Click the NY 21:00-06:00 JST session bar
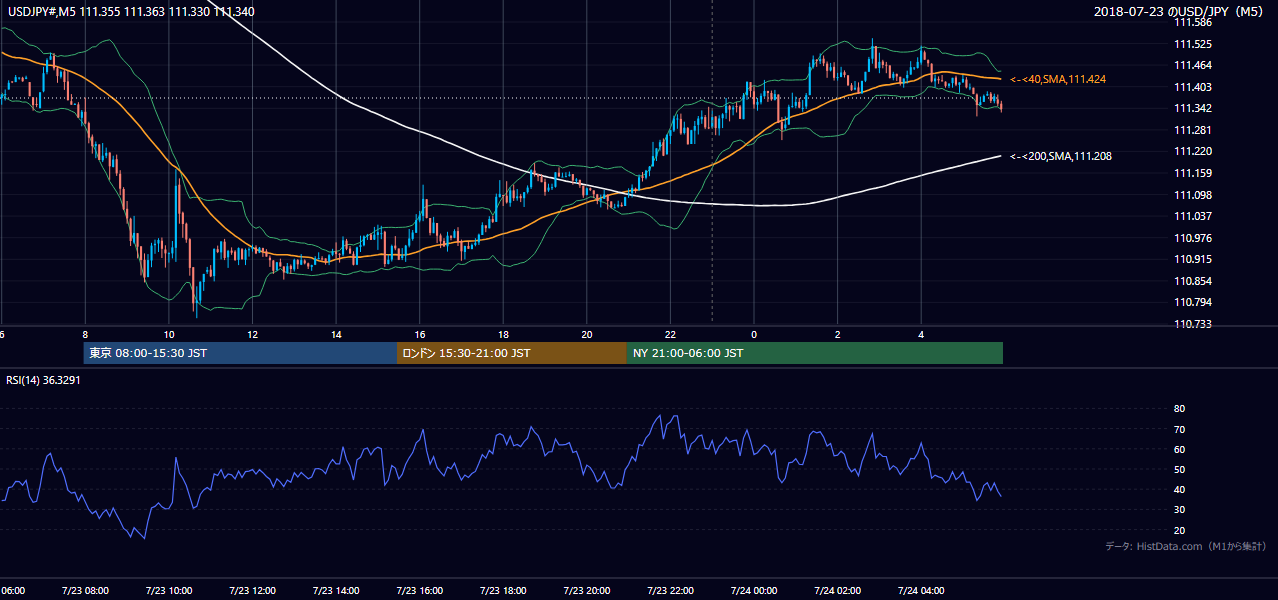The image size is (1278, 600). [815, 353]
